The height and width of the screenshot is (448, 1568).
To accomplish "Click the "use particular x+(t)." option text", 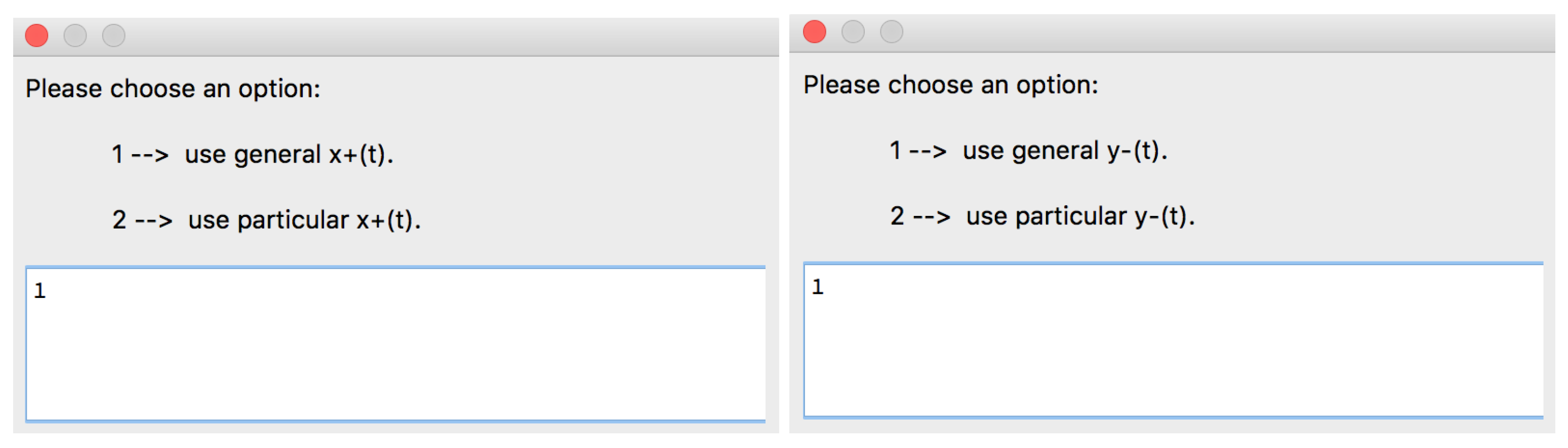I will (304, 220).
